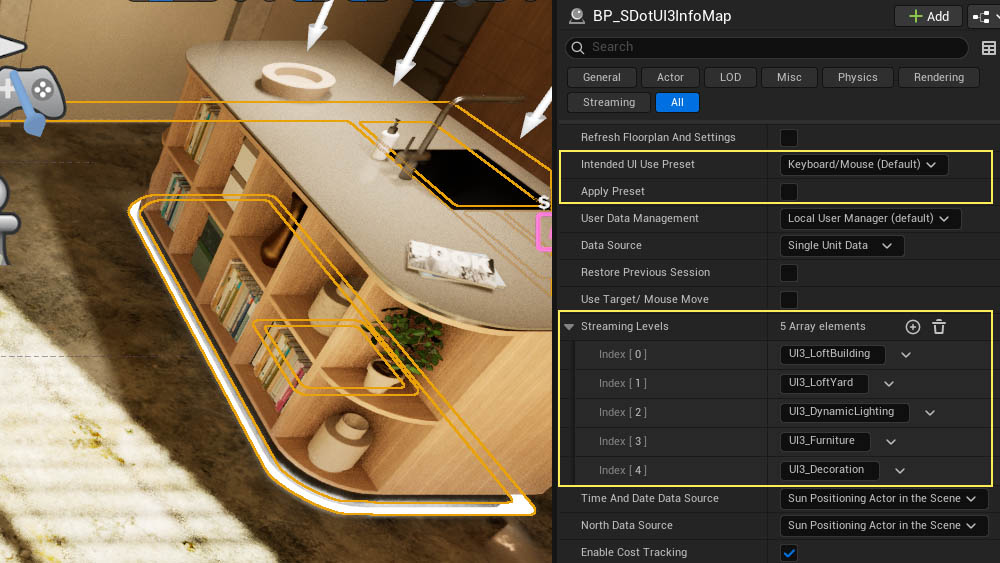Toggle Use Target/ Mouse Move checkbox

pyautogui.click(x=789, y=300)
